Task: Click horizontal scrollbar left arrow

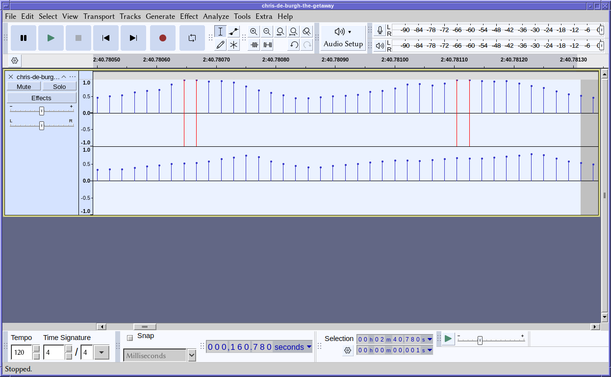Action: (x=101, y=327)
